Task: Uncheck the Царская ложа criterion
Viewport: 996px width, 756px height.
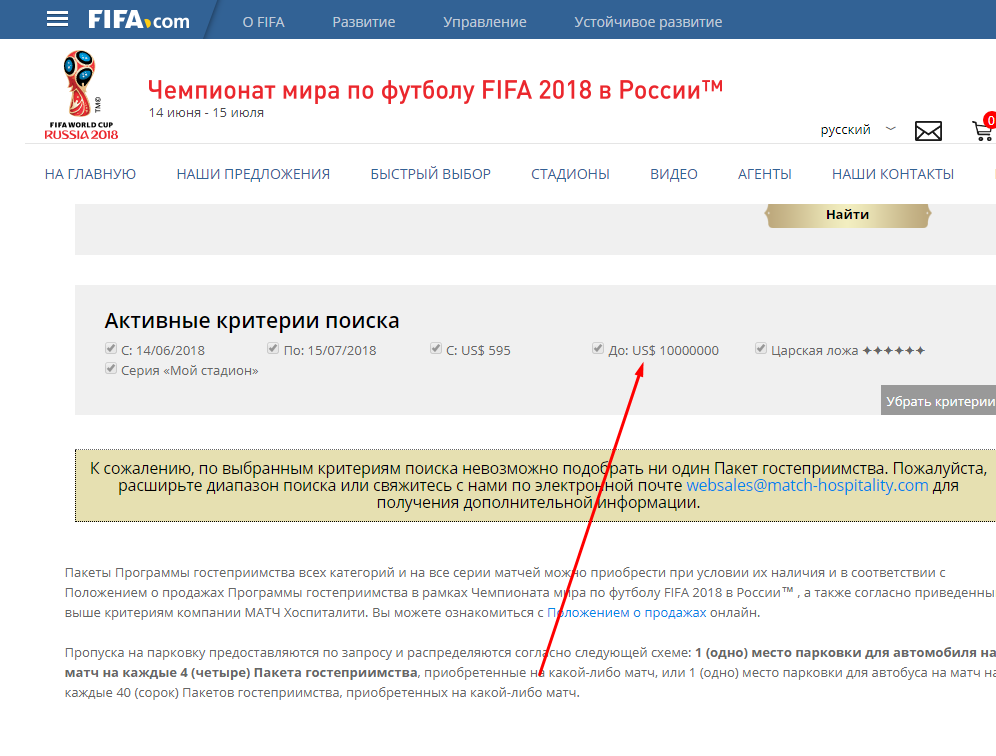Action: (x=760, y=348)
